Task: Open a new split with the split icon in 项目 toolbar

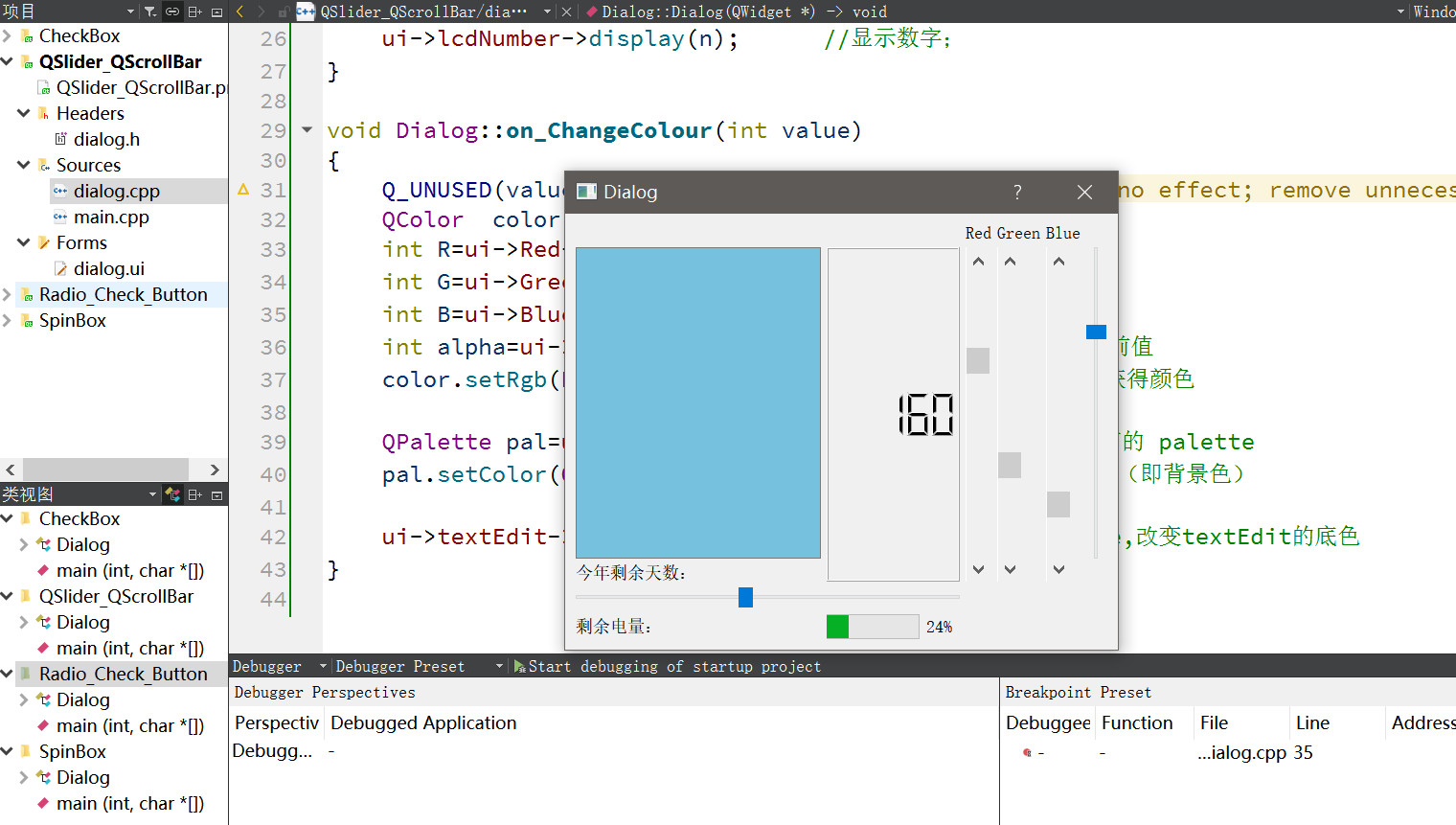Action: [x=194, y=11]
